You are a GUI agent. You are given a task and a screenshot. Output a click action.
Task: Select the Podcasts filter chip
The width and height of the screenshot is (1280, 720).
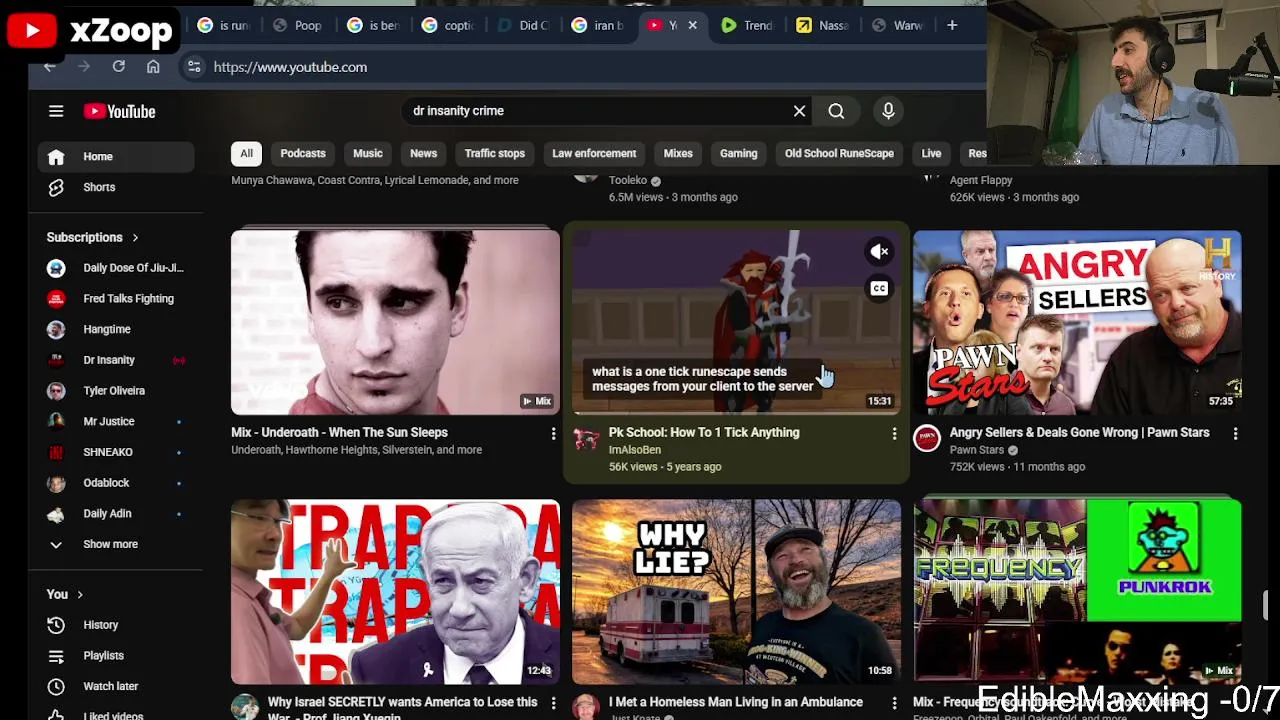(303, 153)
